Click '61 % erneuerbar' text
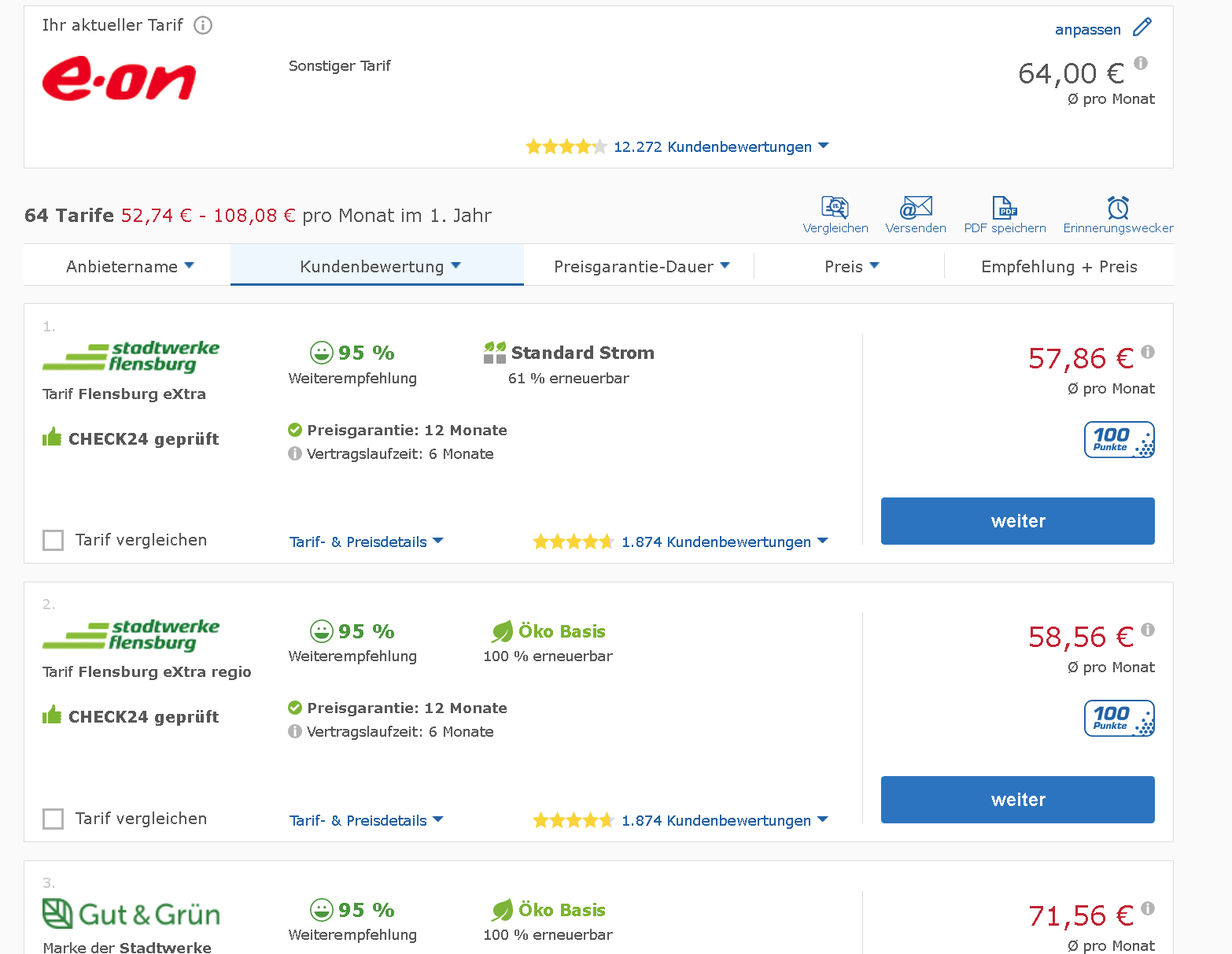Screen dimensions: 1232x954 569,379
